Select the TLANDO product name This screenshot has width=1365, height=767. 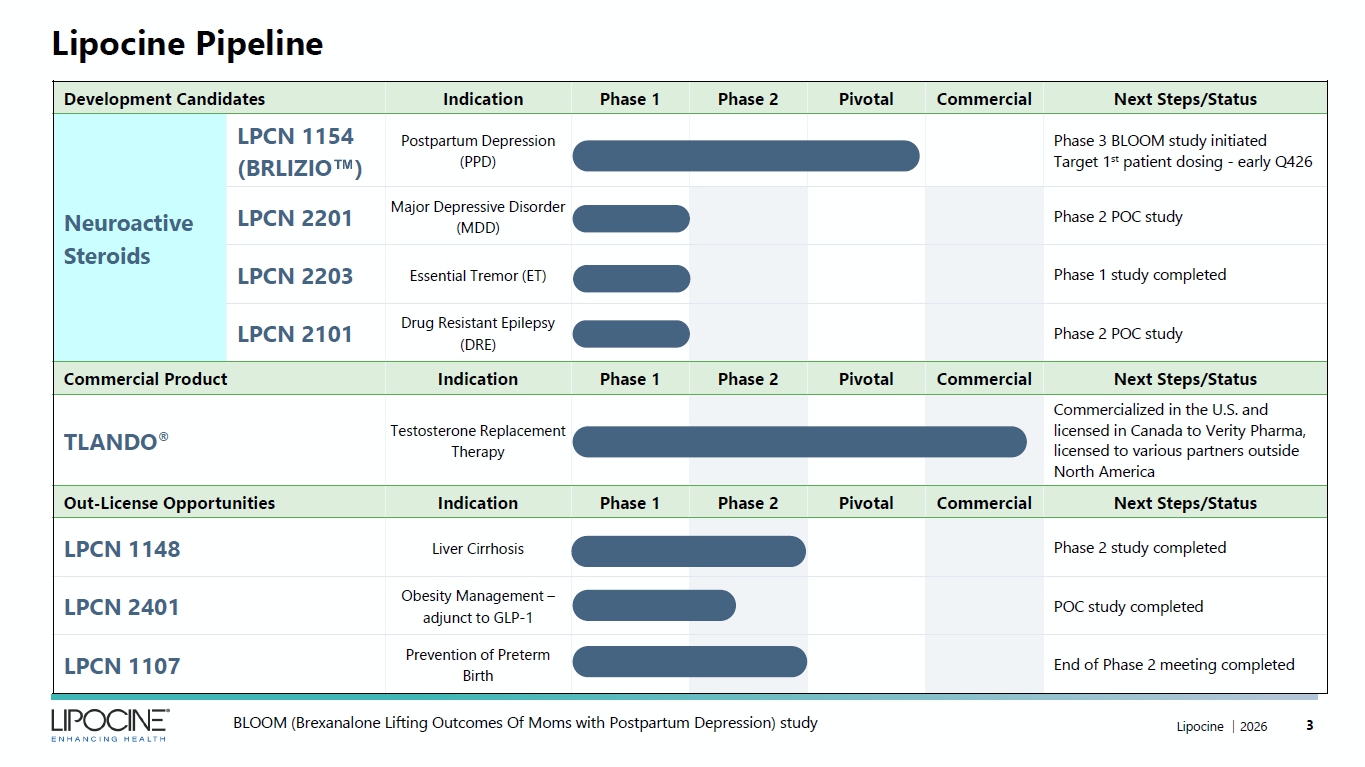pos(116,441)
